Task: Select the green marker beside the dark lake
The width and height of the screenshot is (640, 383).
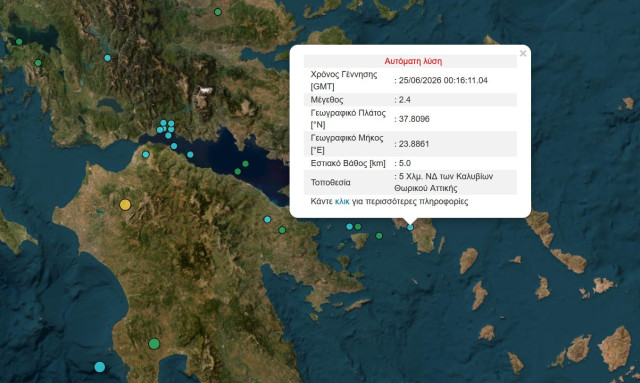Action: pyautogui.click(x=19, y=42)
